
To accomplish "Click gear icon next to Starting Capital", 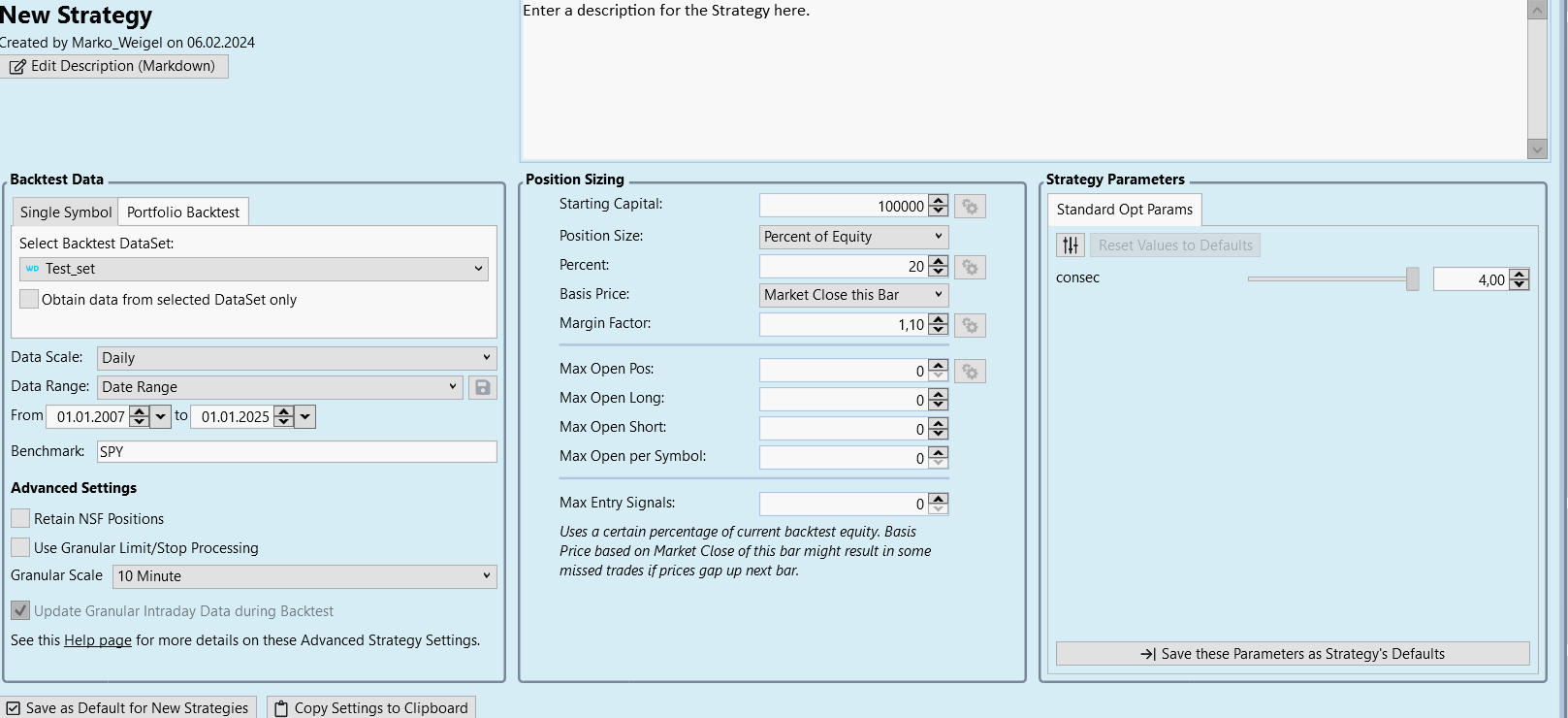I will [x=970, y=207].
